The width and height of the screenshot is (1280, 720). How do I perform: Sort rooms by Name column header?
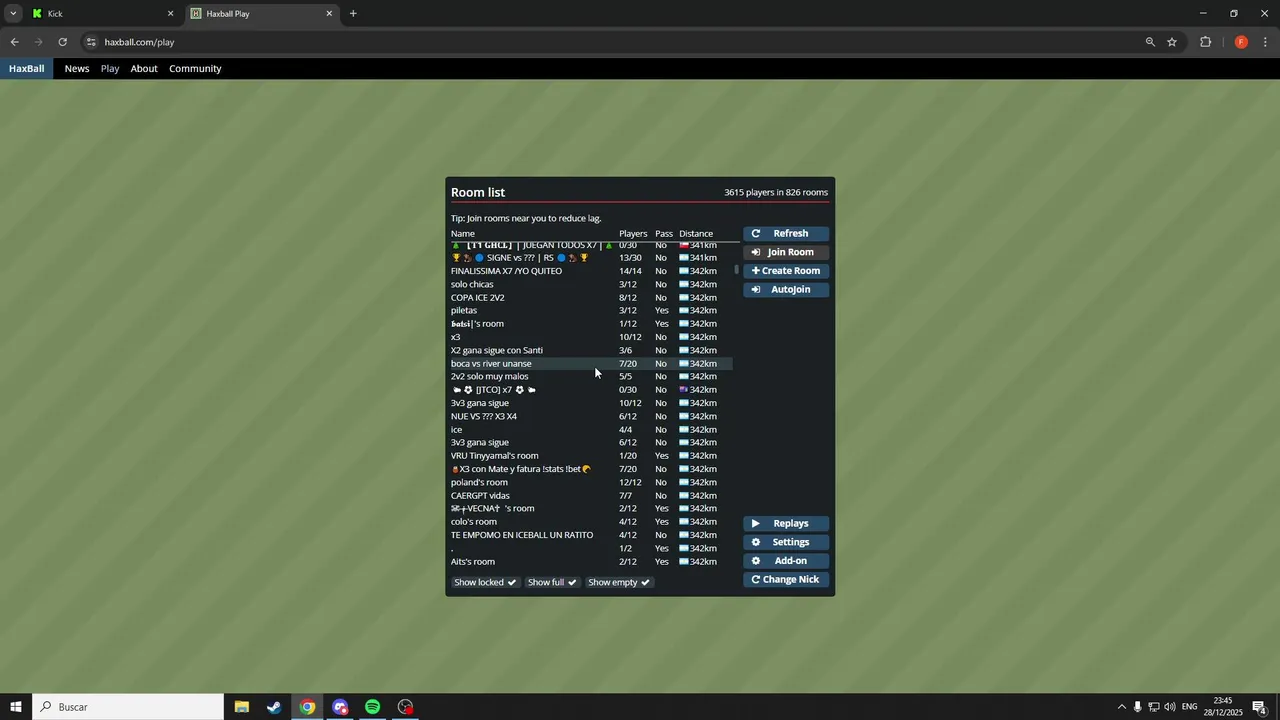pos(463,234)
